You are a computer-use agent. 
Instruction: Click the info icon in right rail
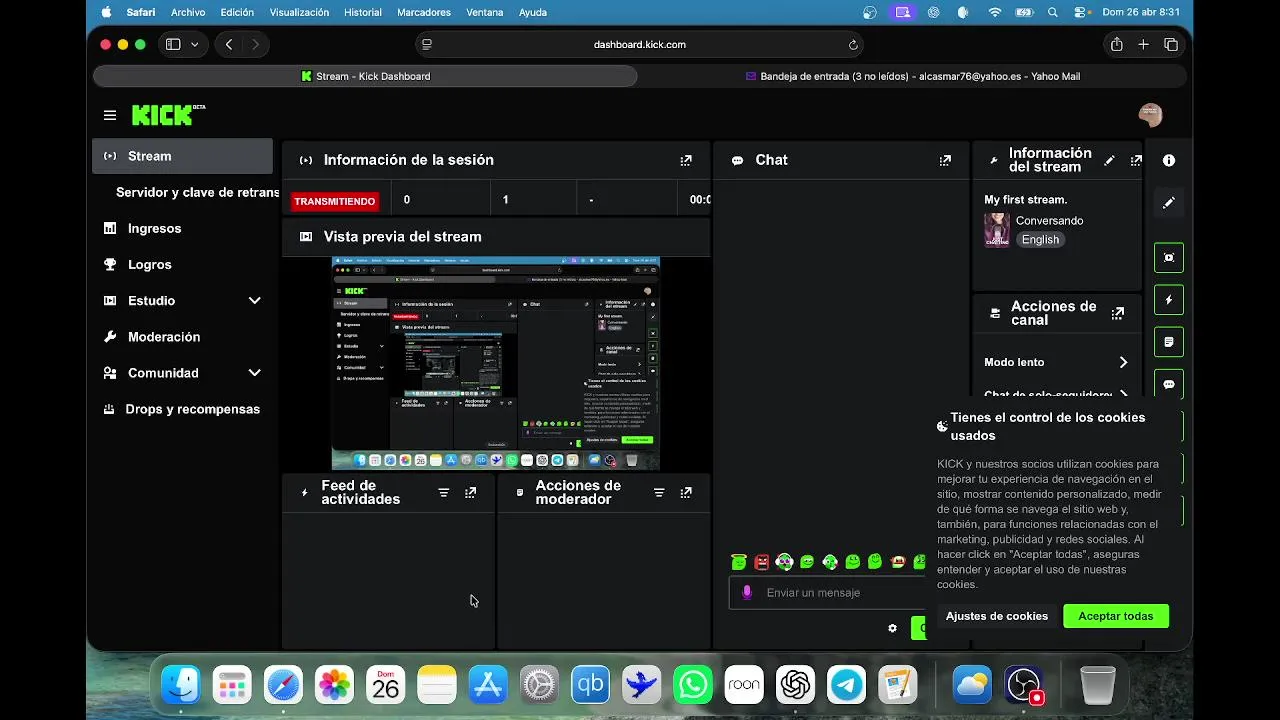[1169, 160]
